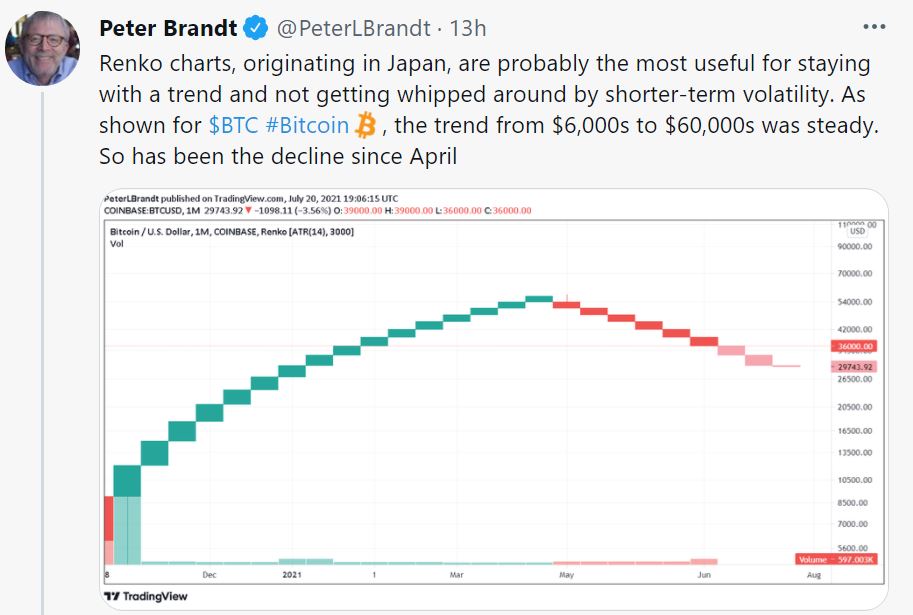Click the Vol indicator label in chart
Viewport: 913px width, 615px height.
(116, 244)
